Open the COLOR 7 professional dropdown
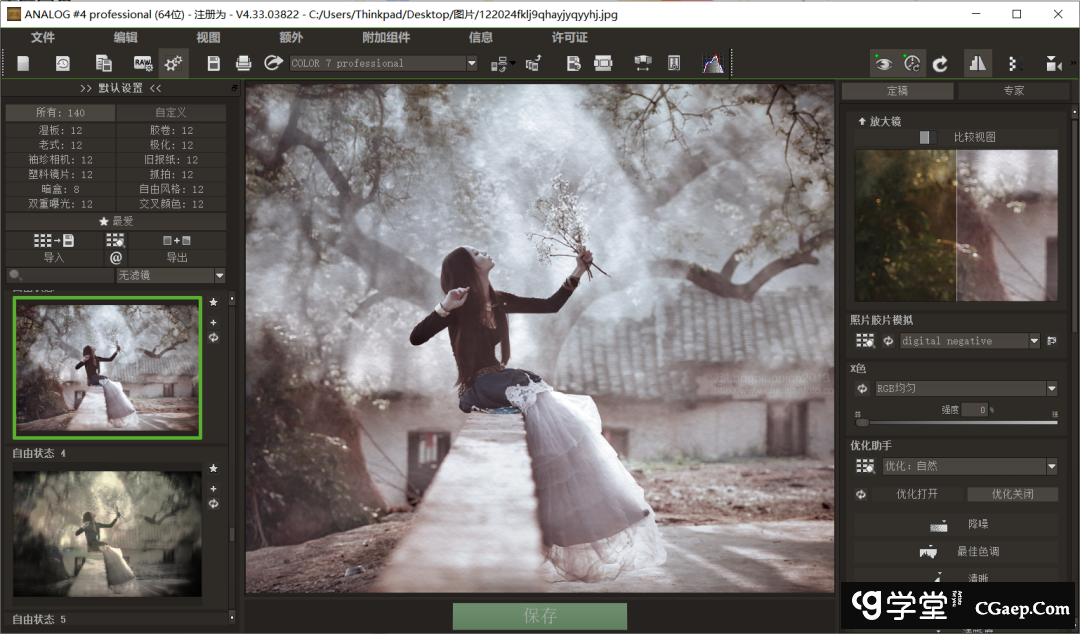The height and width of the screenshot is (634, 1080). (x=384, y=63)
